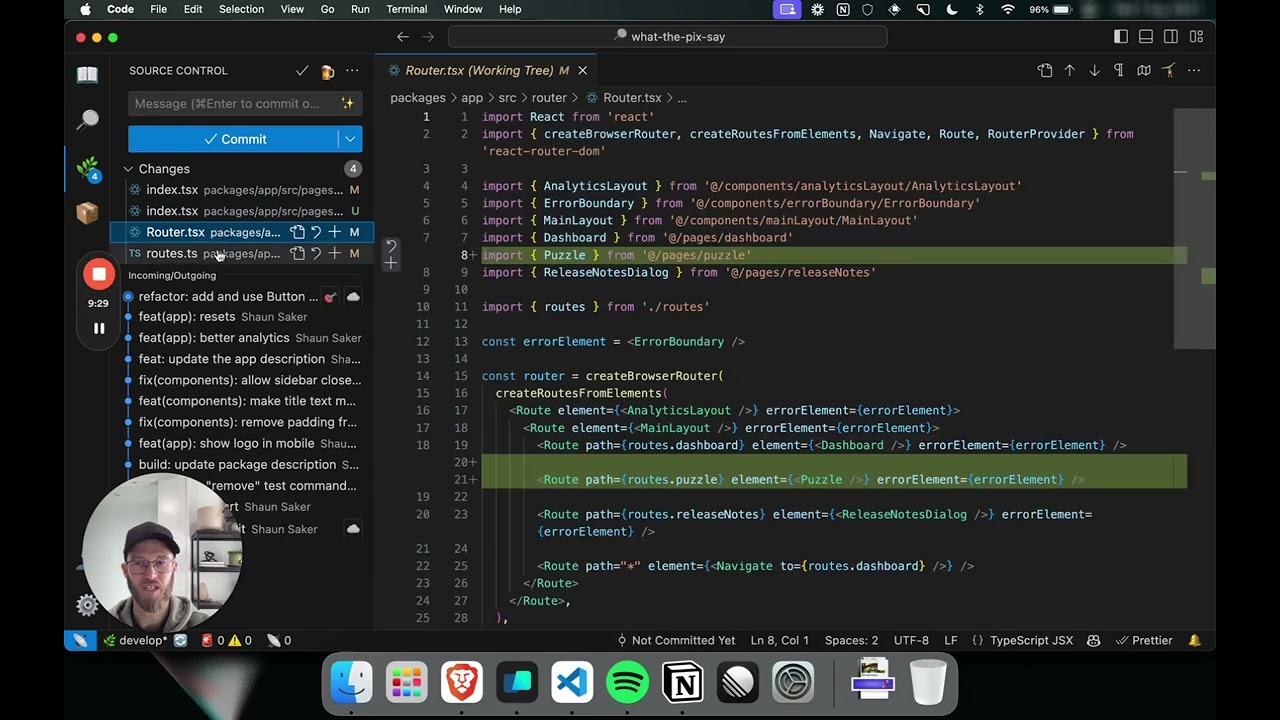Stop the screen recording red button
This screenshot has width=1280, height=720.
(x=99, y=274)
